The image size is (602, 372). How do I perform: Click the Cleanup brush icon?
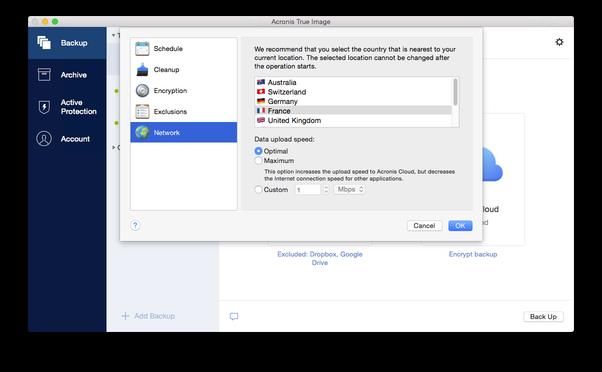[x=142, y=69]
